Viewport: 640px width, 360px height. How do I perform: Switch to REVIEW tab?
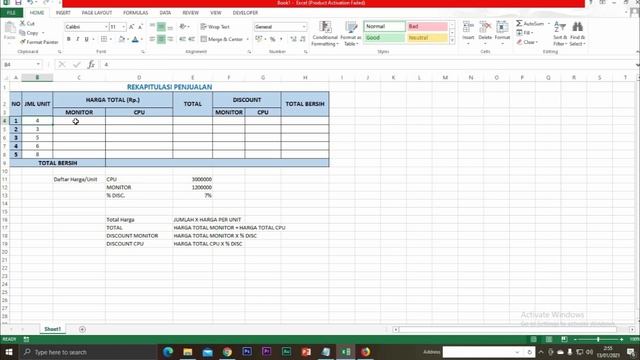tap(190, 13)
